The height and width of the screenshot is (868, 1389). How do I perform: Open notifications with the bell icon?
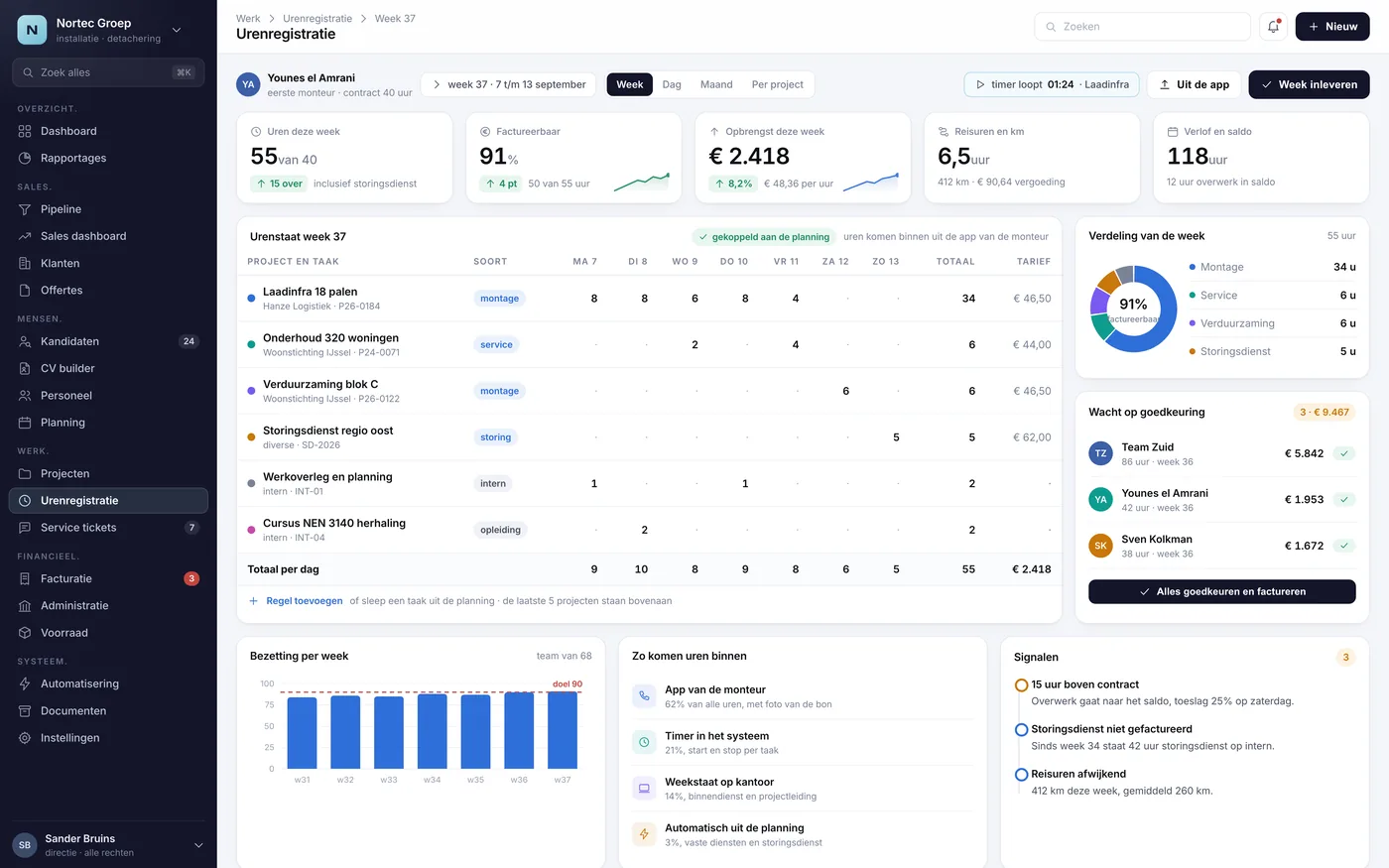(x=1273, y=27)
